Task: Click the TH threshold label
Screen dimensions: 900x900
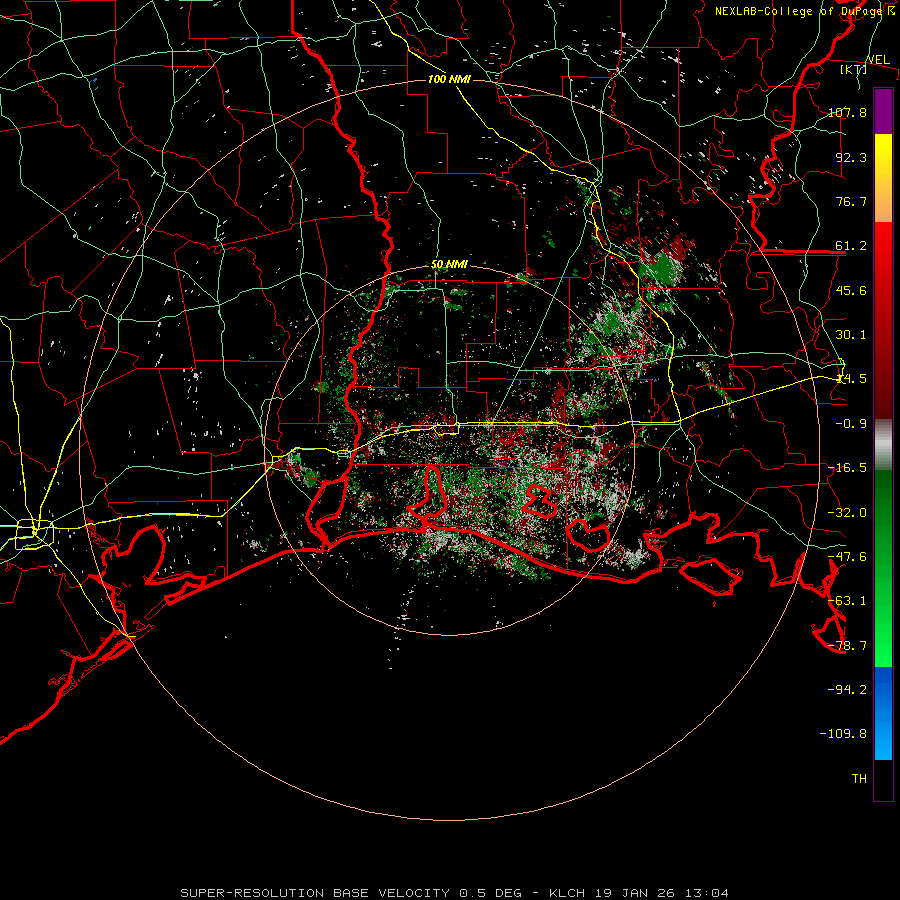Action: point(859,779)
